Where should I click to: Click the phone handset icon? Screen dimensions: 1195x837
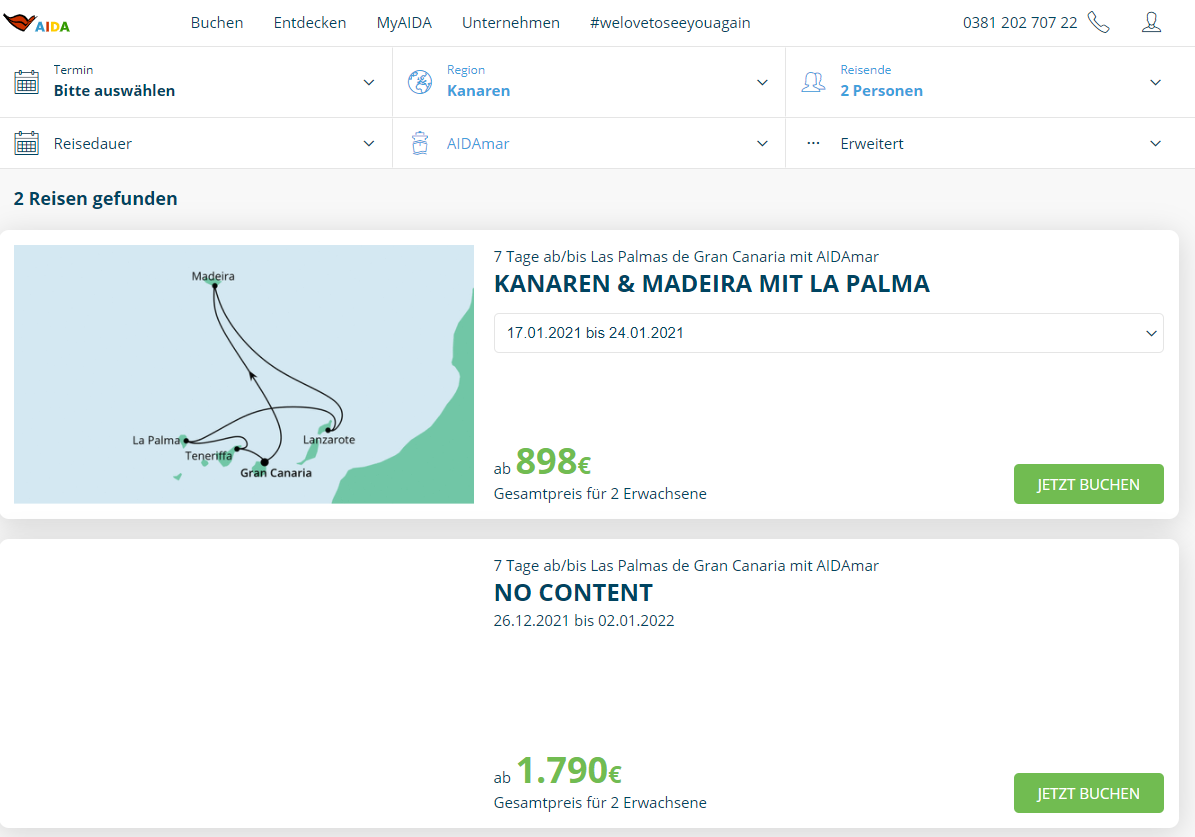tap(1098, 22)
